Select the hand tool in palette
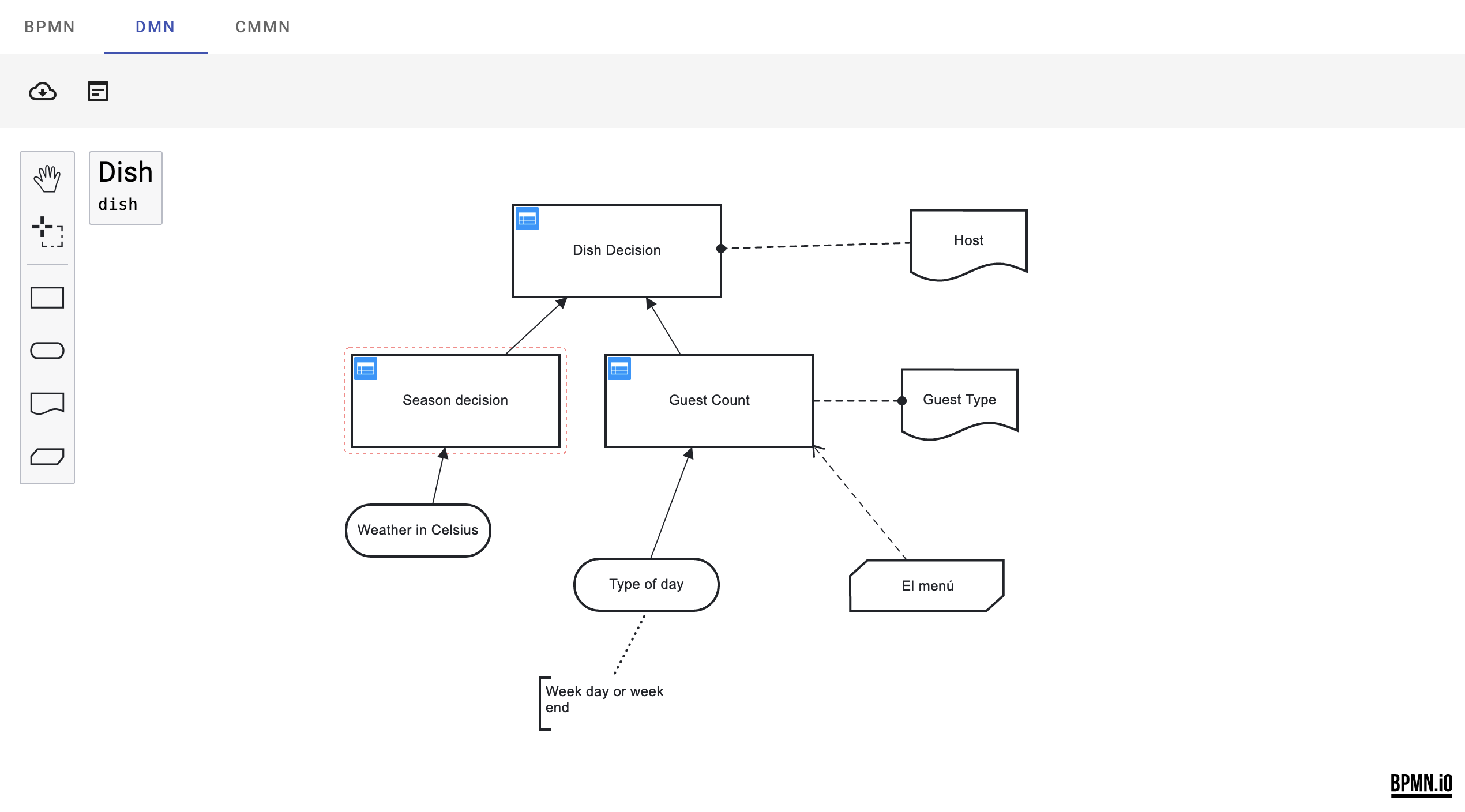The width and height of the screenshot is (1465, 812). (x=47, y=179)
